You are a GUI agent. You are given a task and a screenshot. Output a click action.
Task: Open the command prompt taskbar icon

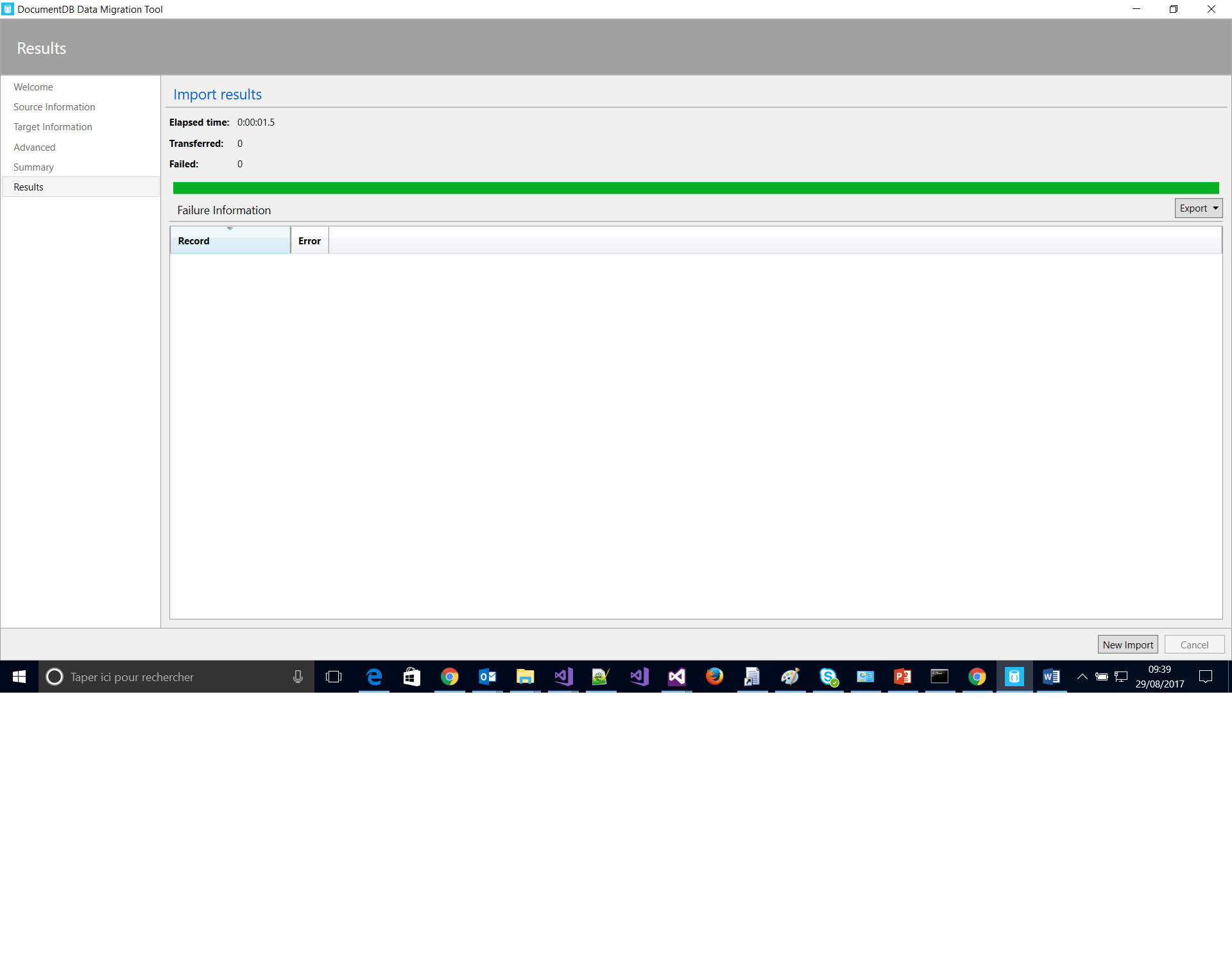(939, 677)
